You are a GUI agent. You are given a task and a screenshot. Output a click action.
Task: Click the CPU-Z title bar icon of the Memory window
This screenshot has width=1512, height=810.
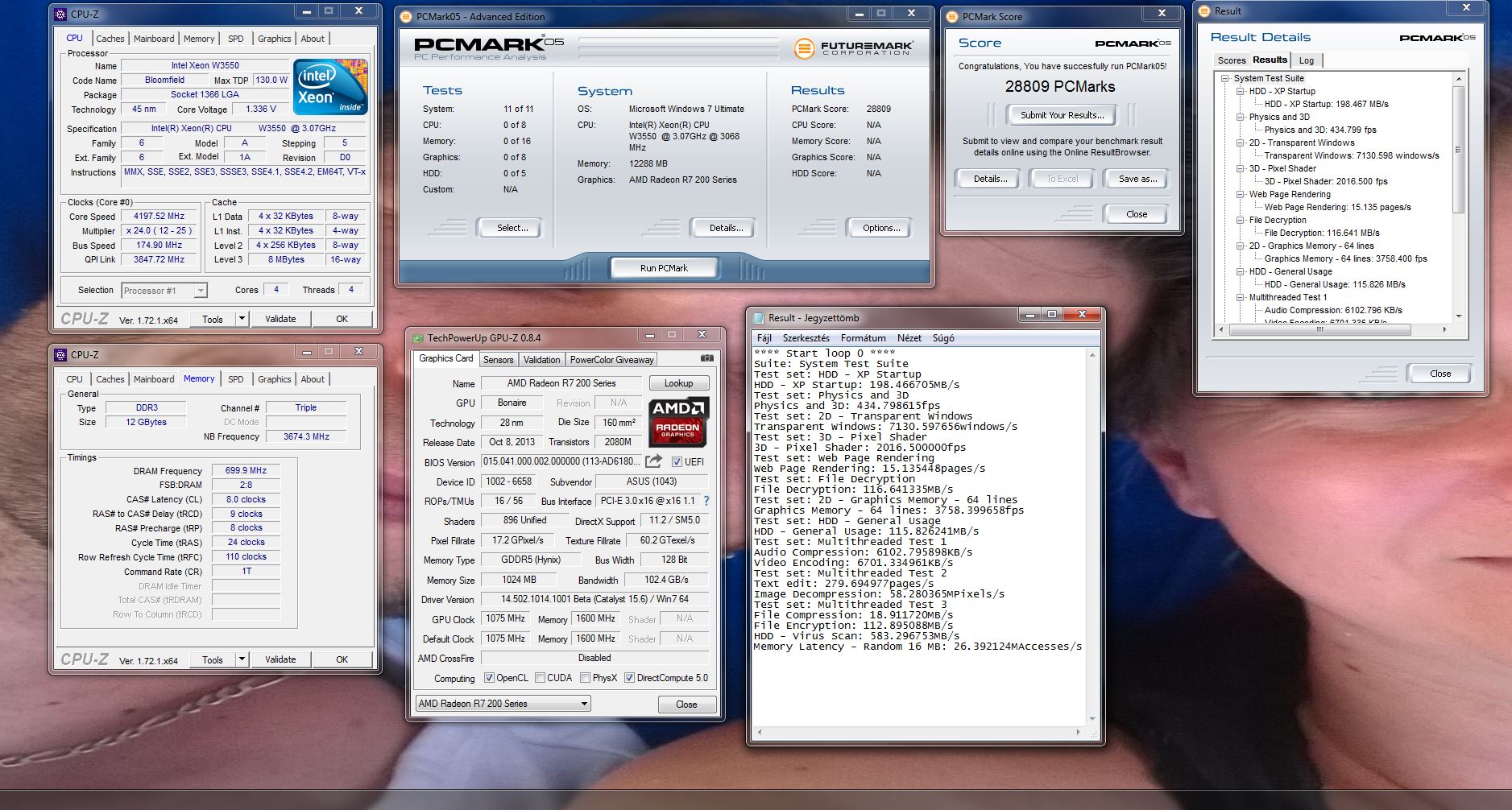pos(60,354)
